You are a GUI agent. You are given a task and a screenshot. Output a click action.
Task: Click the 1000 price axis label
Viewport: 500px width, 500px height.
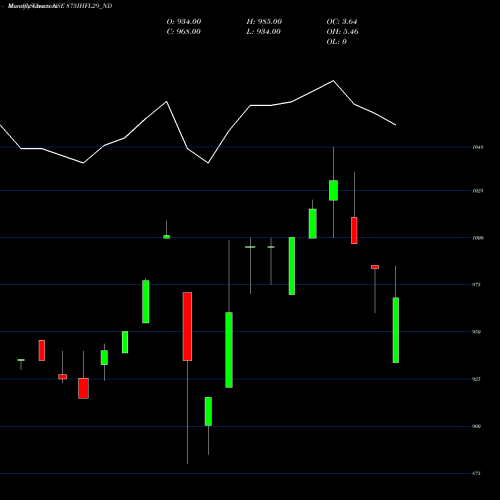(478, 238)
